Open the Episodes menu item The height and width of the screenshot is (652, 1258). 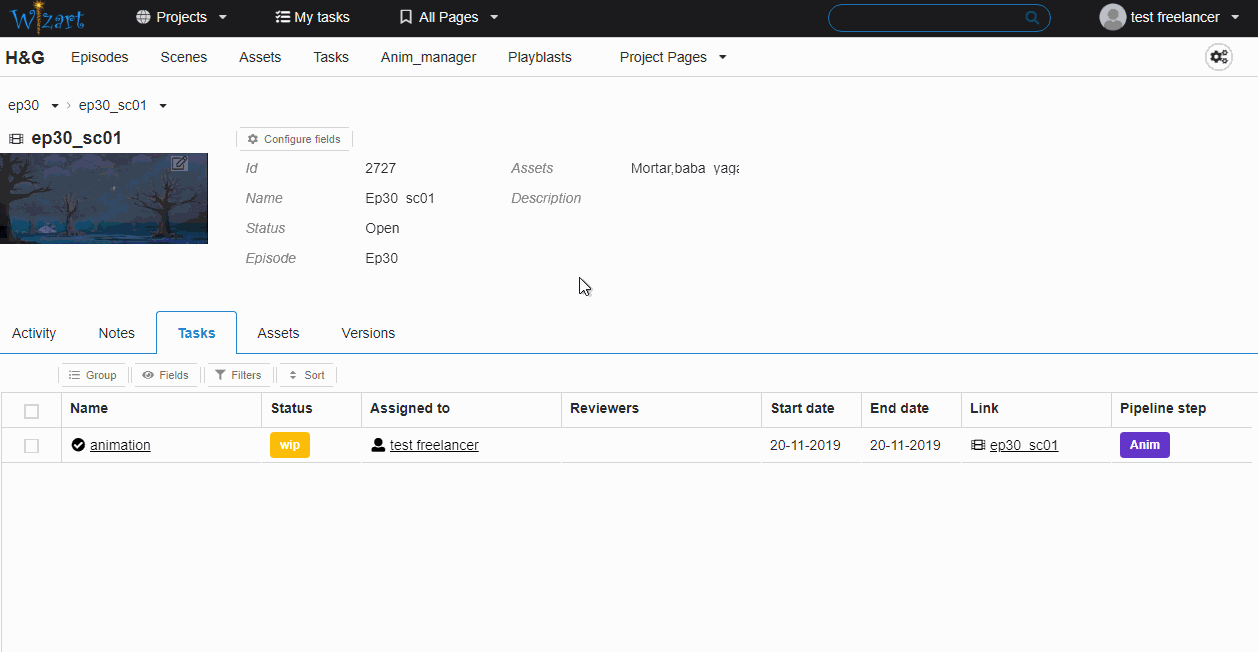click(100, 57)
